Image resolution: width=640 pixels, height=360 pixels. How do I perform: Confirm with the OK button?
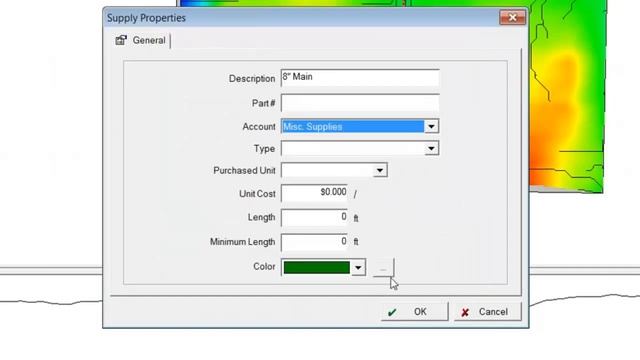coord(414,312)
